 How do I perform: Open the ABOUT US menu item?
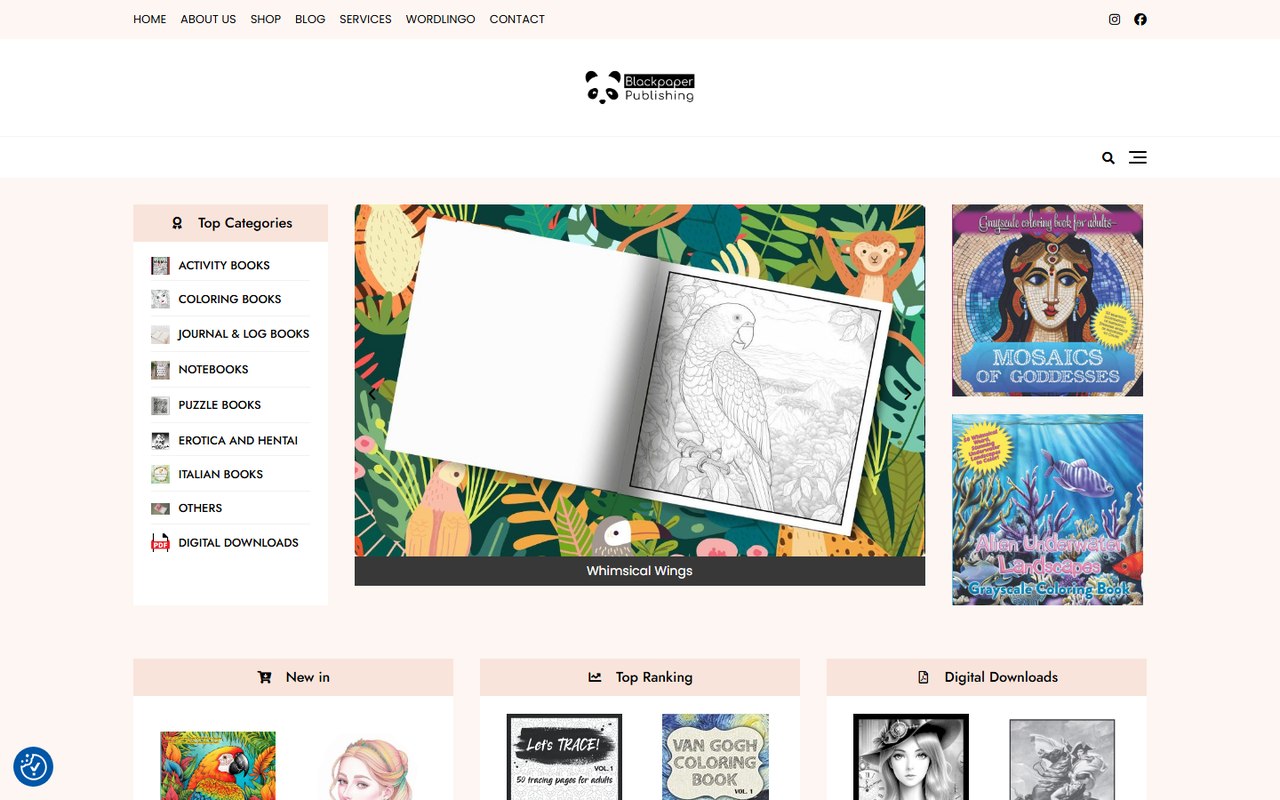208,19
